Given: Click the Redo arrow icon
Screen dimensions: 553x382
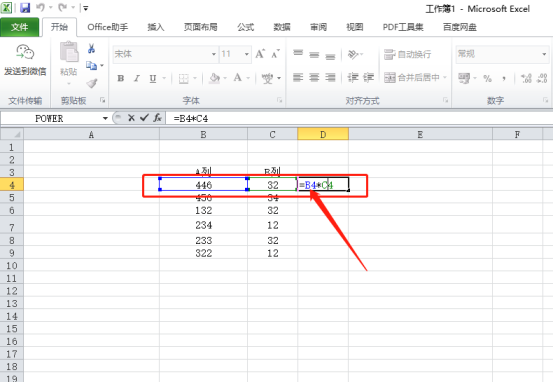Looking at the screenshot, I should click(63, 7).
